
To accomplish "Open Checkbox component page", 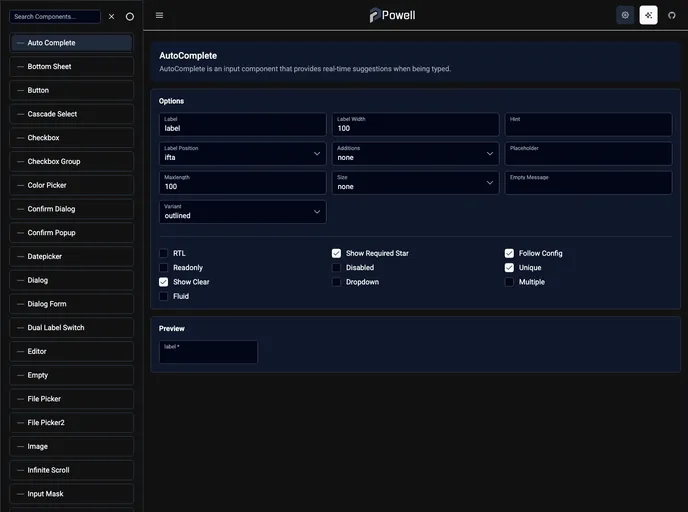I will click(x=72, y=138).
